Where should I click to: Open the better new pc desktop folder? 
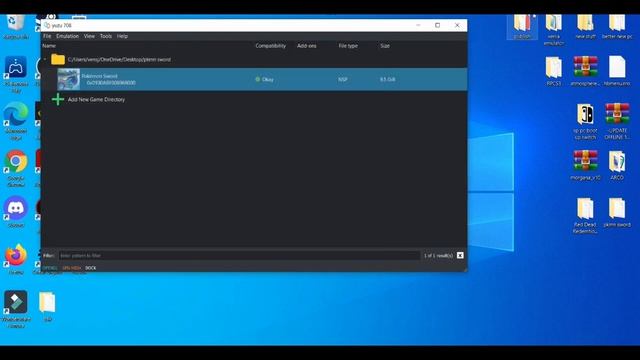point(617,27)
